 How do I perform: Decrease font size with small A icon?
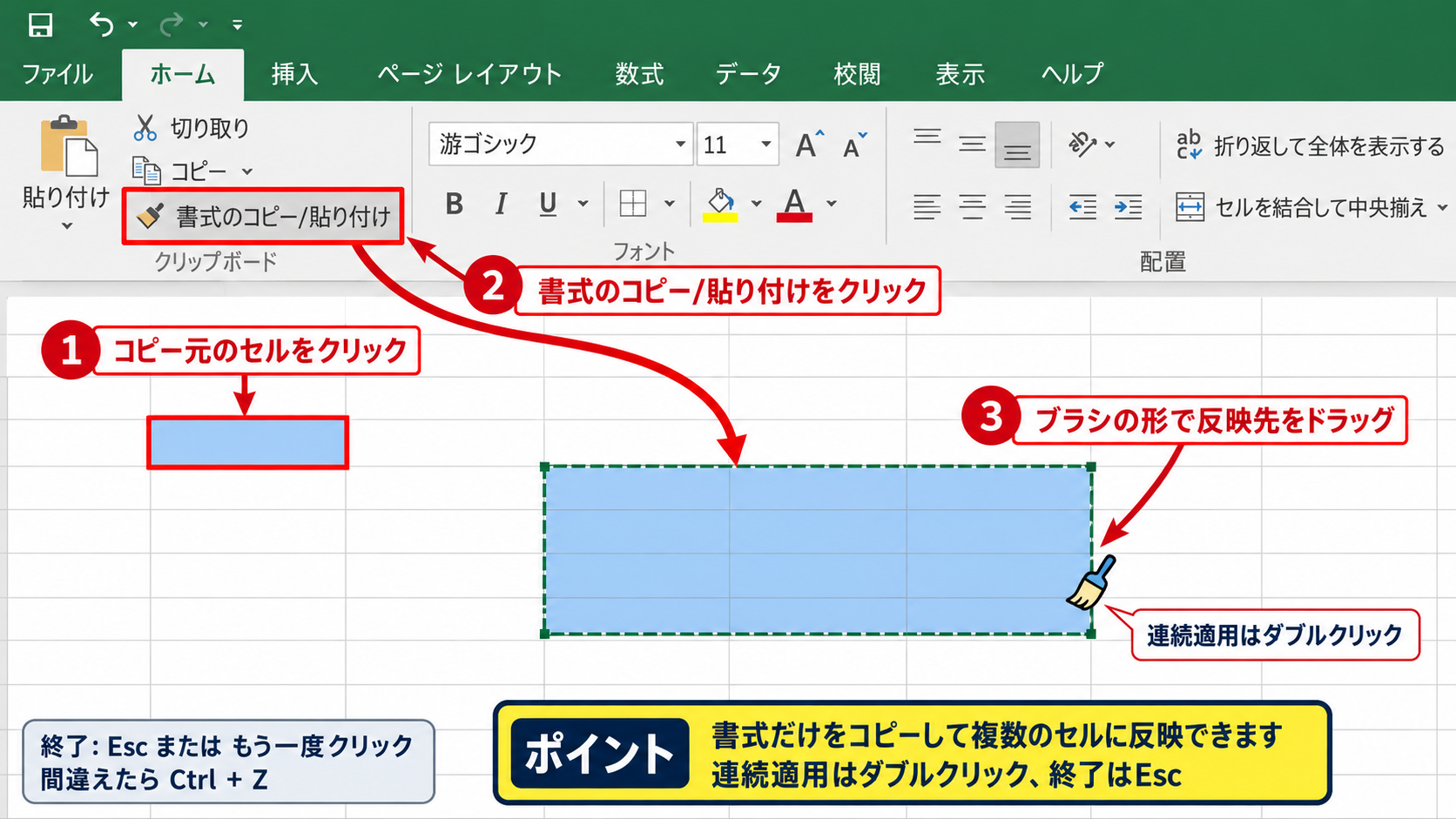[855, 144]
